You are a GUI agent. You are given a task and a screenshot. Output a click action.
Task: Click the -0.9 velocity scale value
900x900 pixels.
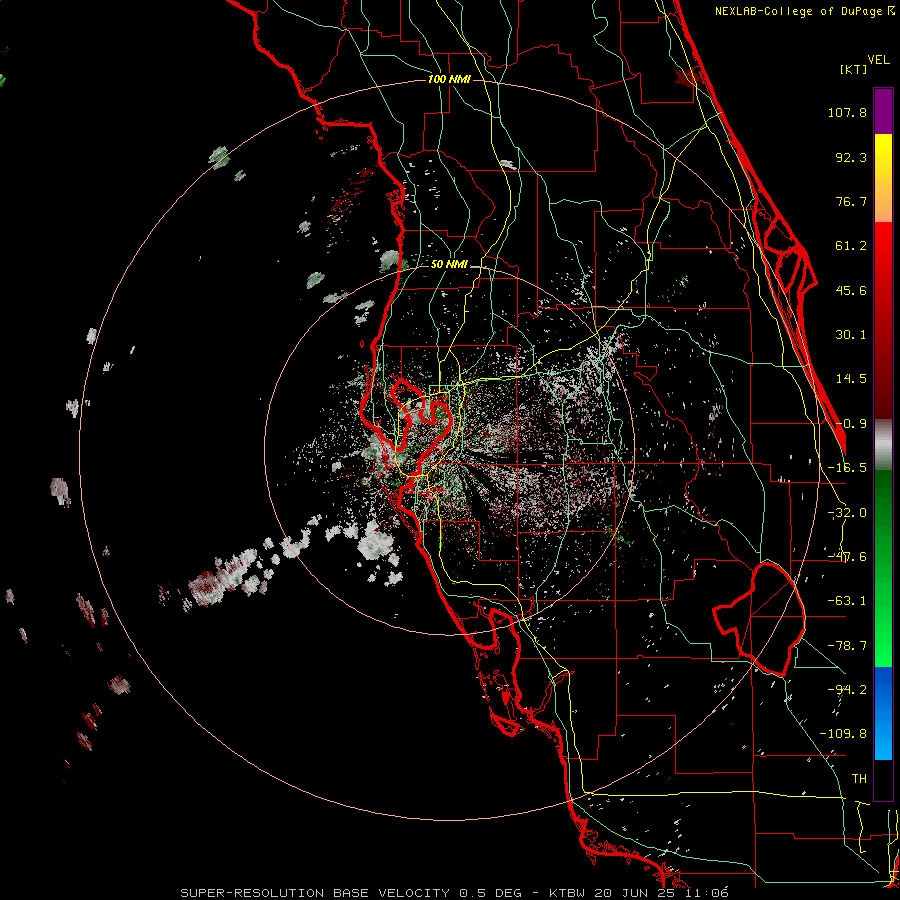pos(851,424)
